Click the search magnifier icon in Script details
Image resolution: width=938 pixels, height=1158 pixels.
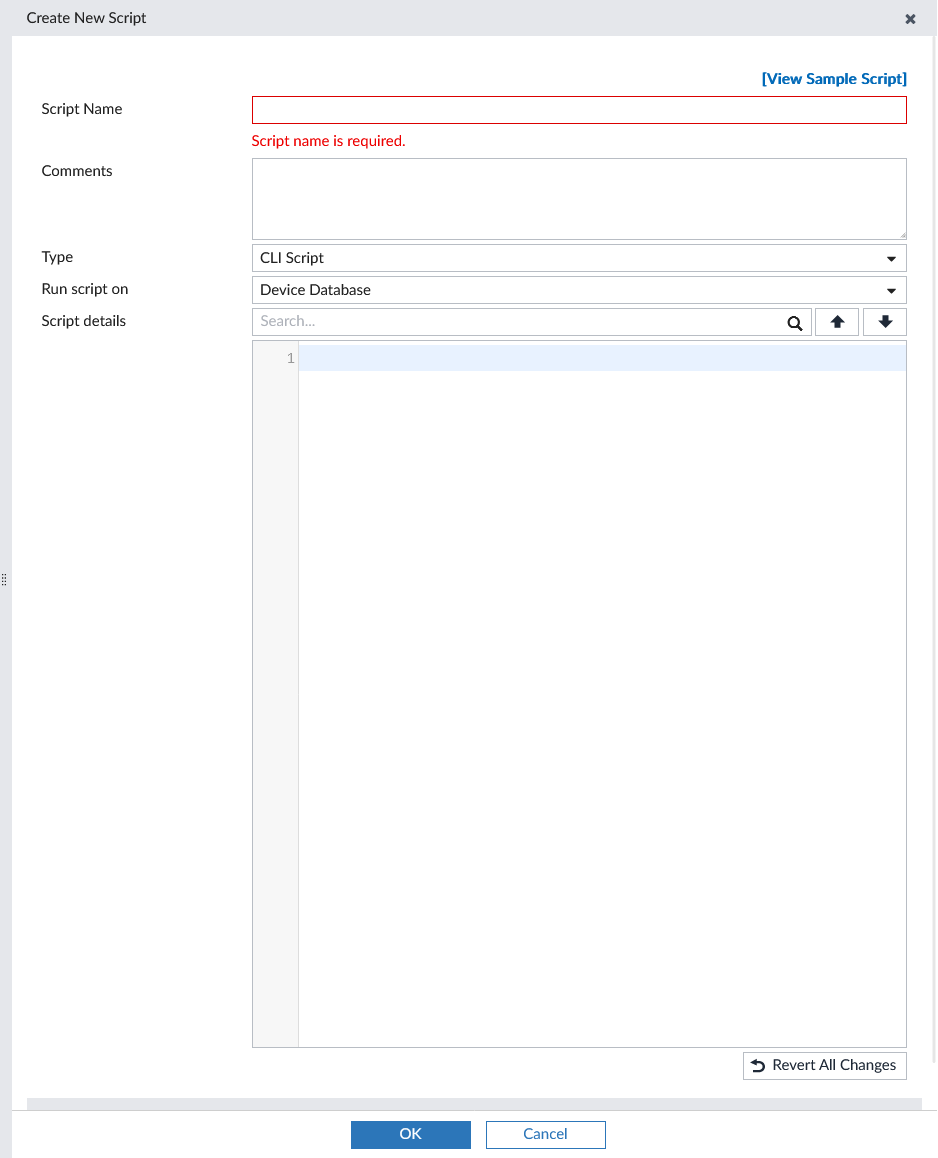pyautogui.click(x=795, y=323)
